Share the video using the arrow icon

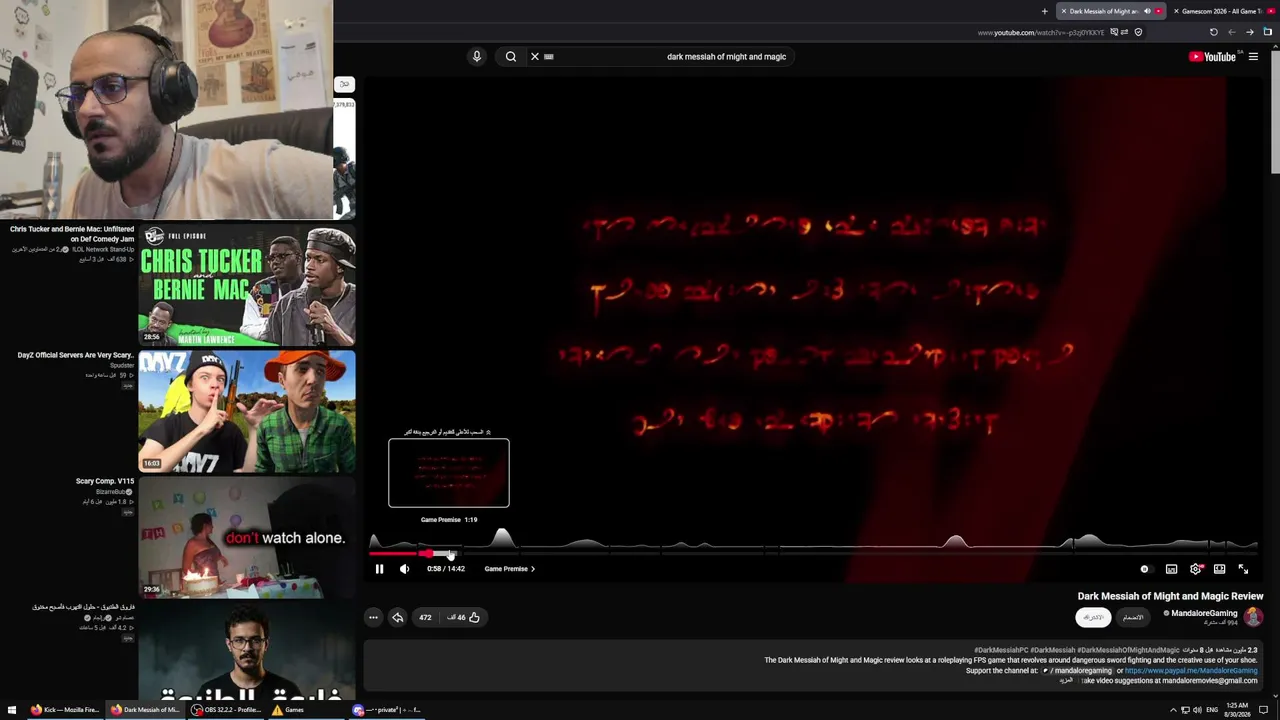pos(397,618)
